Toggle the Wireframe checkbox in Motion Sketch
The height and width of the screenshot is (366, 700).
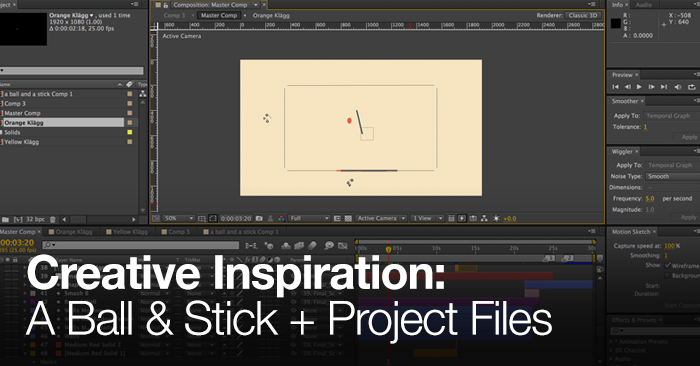[x=668, y=265]
